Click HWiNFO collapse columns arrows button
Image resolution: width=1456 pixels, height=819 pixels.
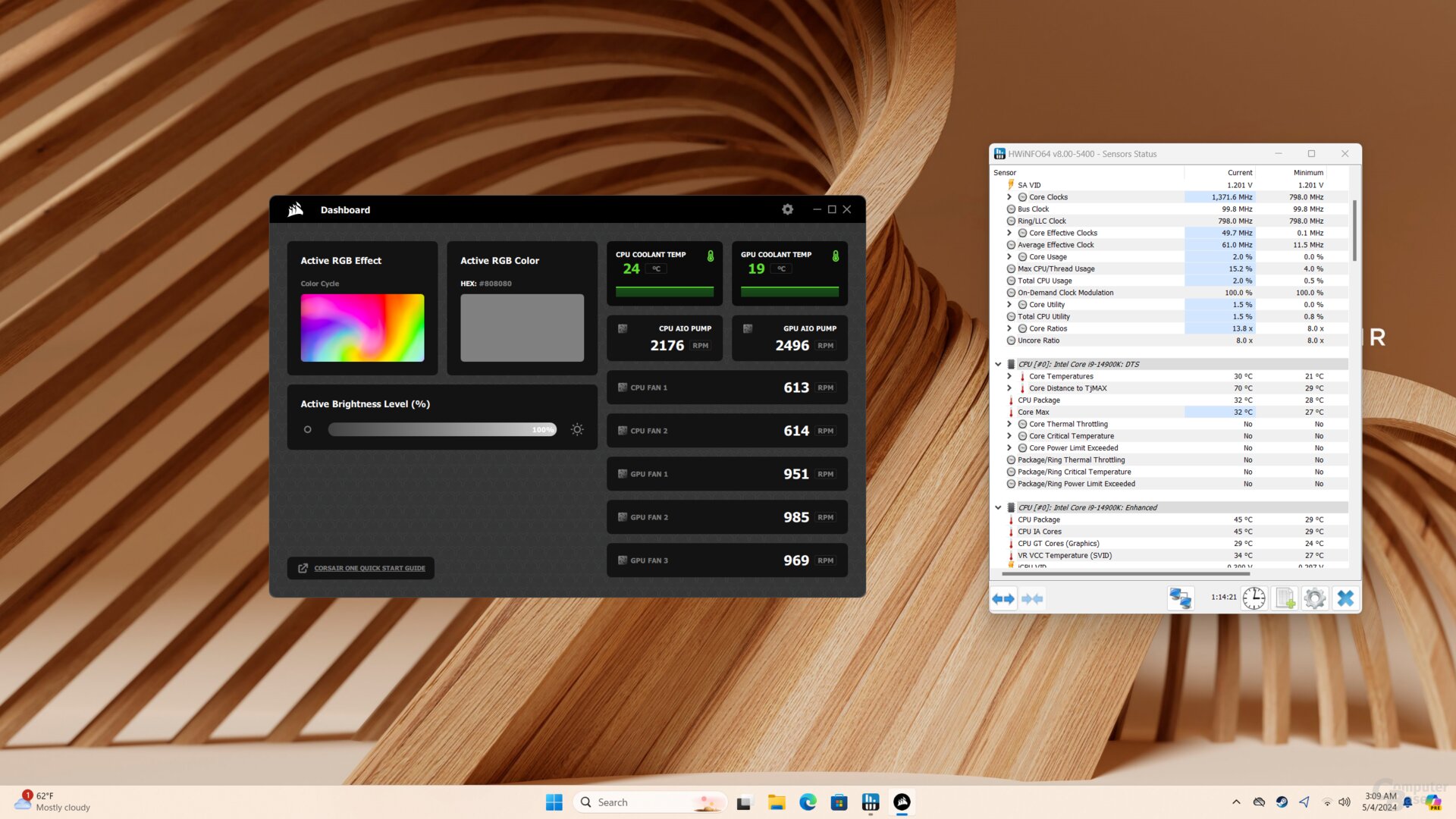pos(1032,598)
